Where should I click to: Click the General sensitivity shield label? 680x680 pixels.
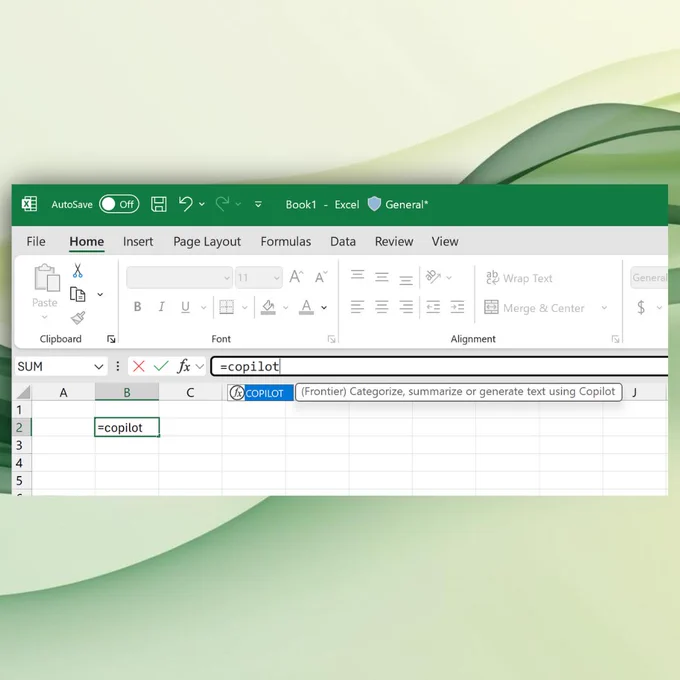tap(398, 204)
